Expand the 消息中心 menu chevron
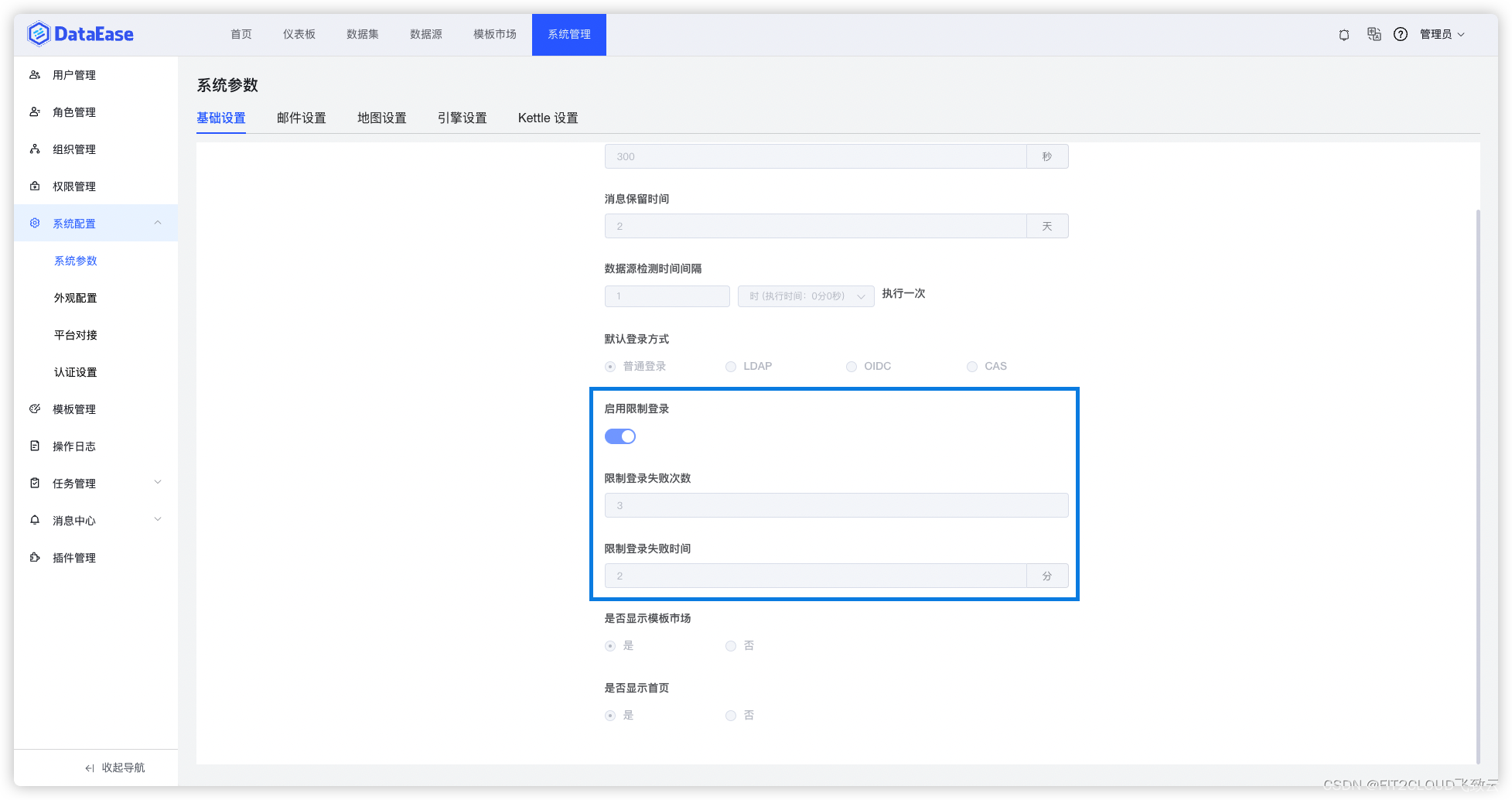Viewport: 1512px width, 800px height. point(158,519)
